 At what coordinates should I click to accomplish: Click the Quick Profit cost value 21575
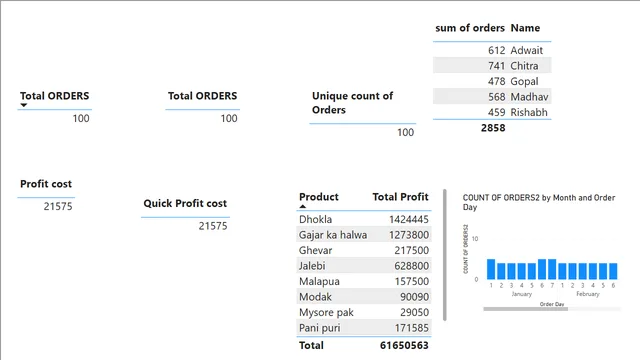pos(213,226)
